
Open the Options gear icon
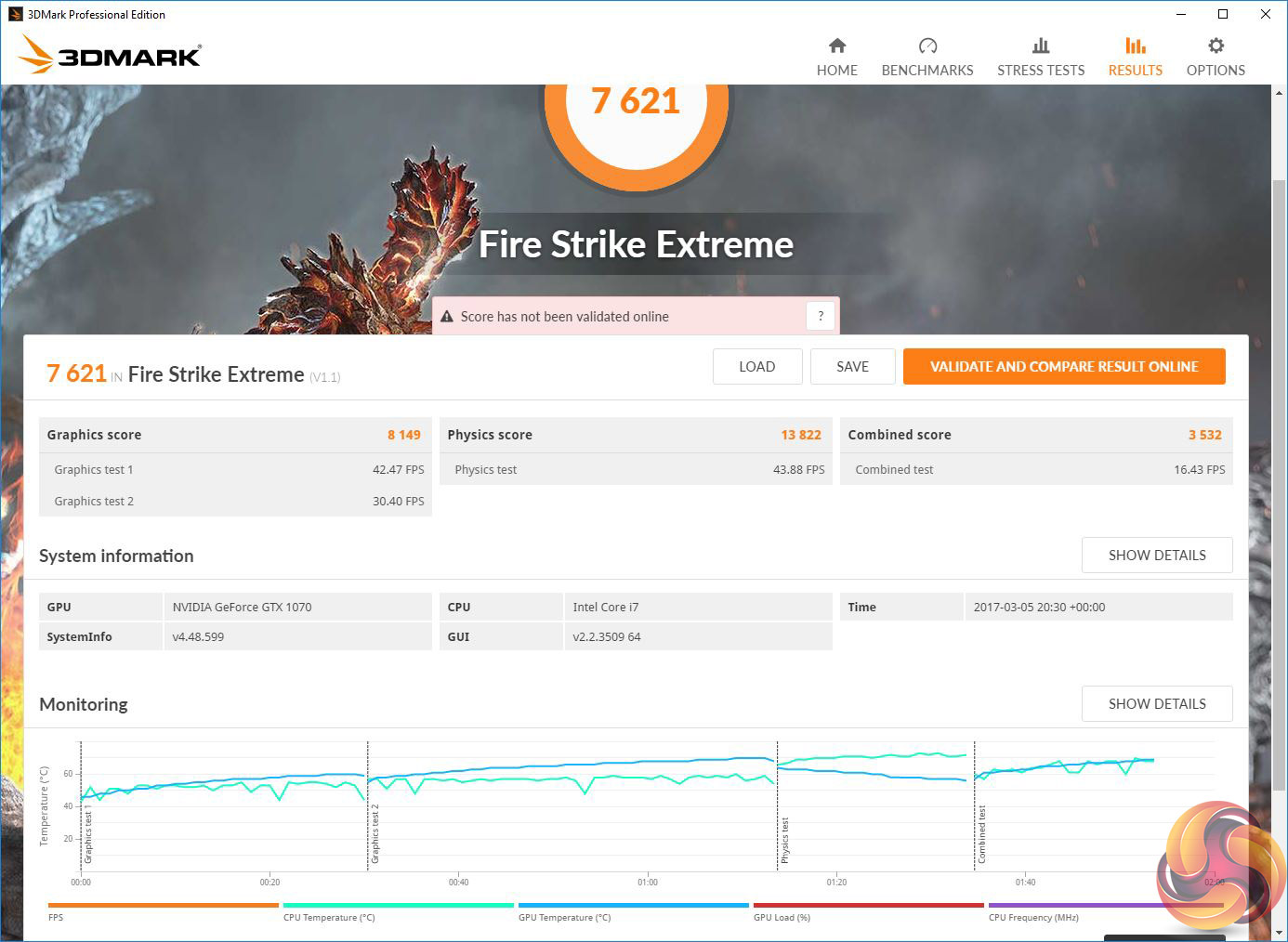tap(1216, 46)
